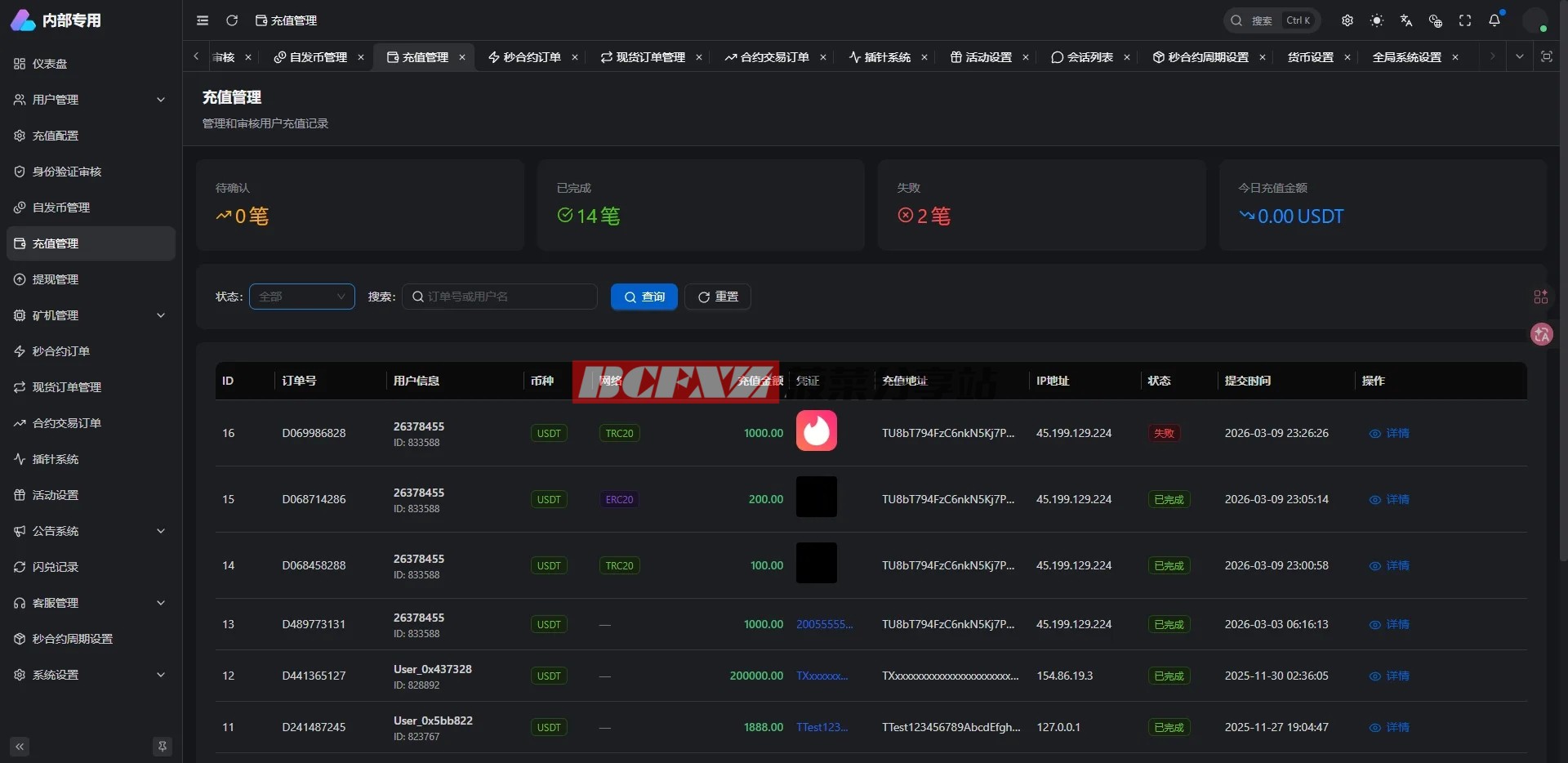
Task: Open the settings gear icon in the header
Action: point(1347,20)
